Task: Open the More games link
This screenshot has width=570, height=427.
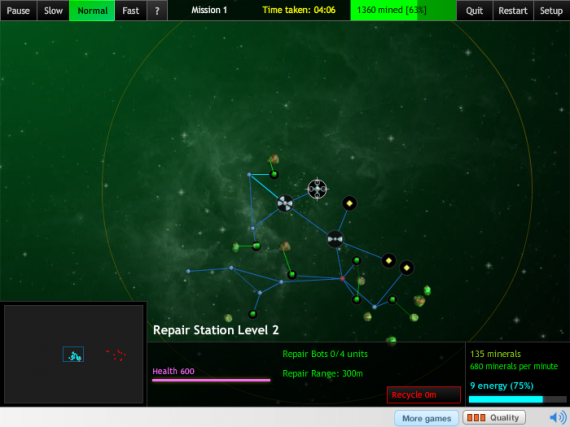Action: point(426,418)
